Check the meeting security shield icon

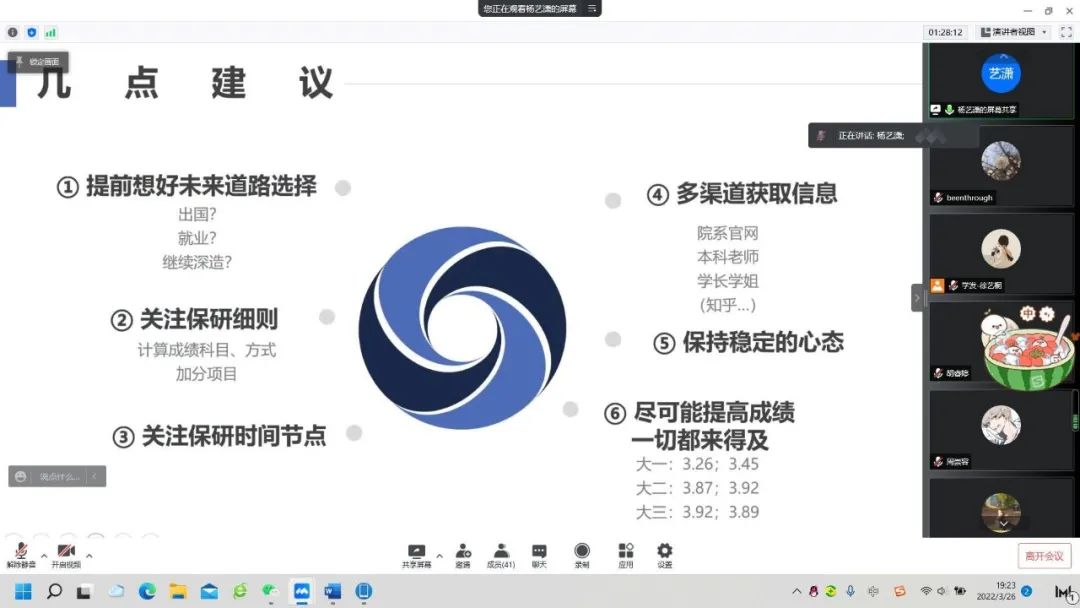(32, 32)
